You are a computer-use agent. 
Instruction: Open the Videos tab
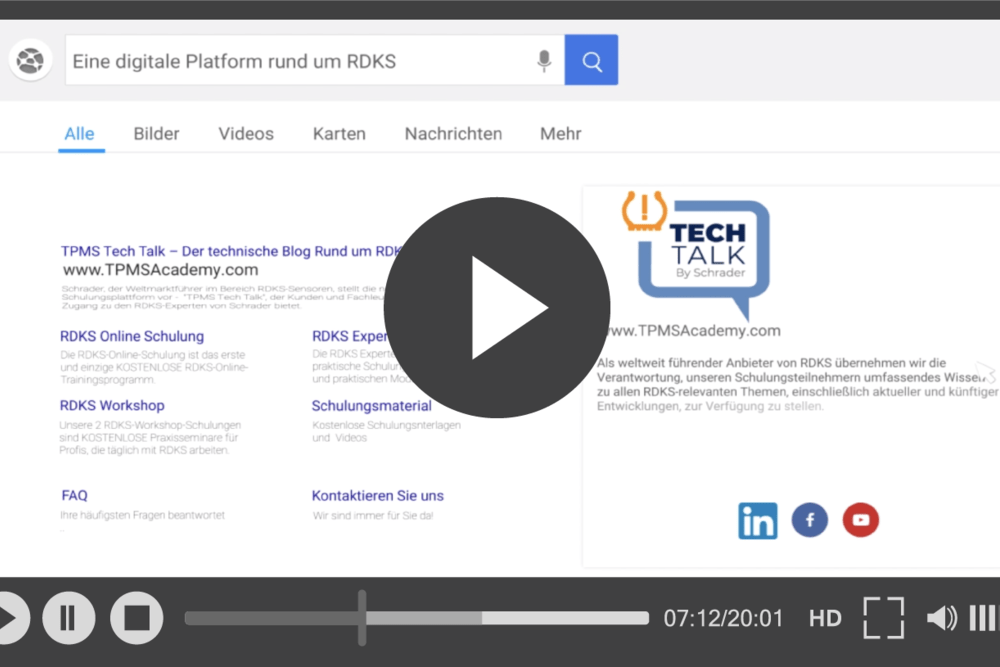coord(246,134)
